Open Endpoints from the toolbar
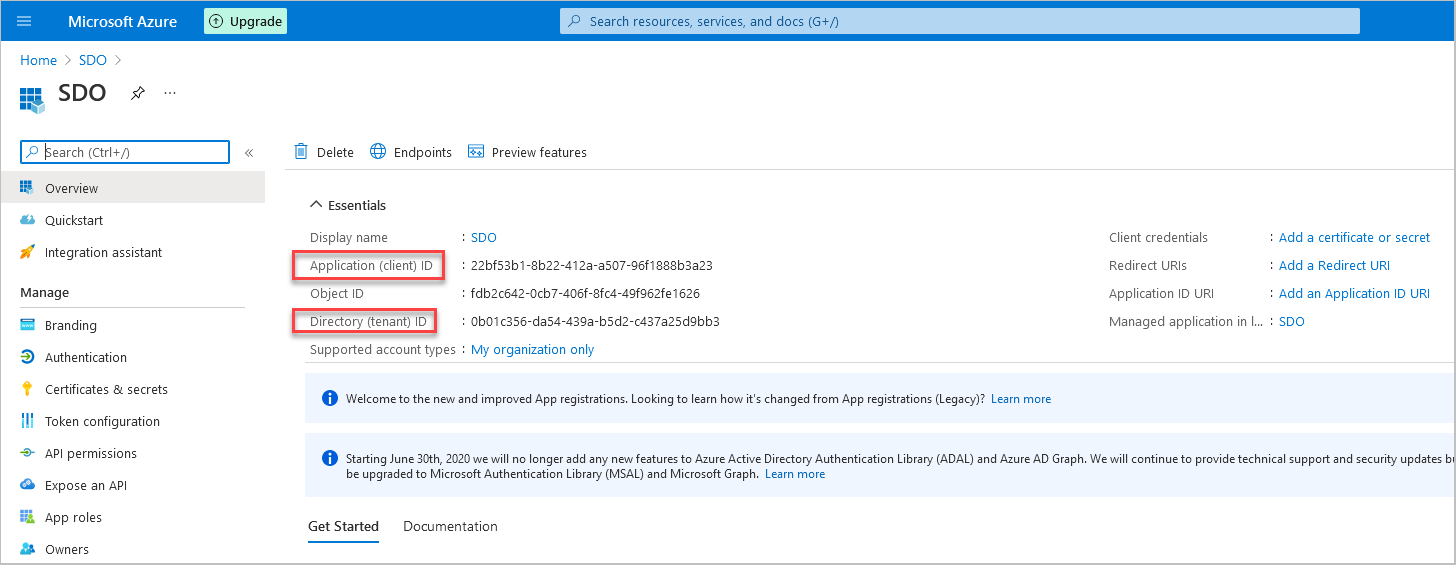This screenshot has height=565, width=1456. click(x=410, y=152)
